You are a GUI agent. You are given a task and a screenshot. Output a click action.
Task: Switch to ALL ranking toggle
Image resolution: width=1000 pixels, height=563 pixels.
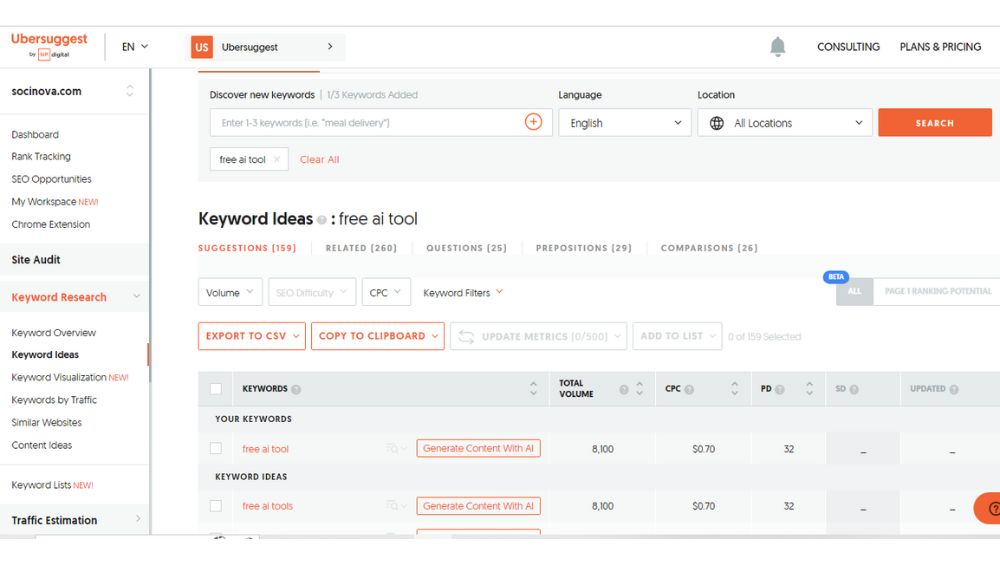click(854, 291)
